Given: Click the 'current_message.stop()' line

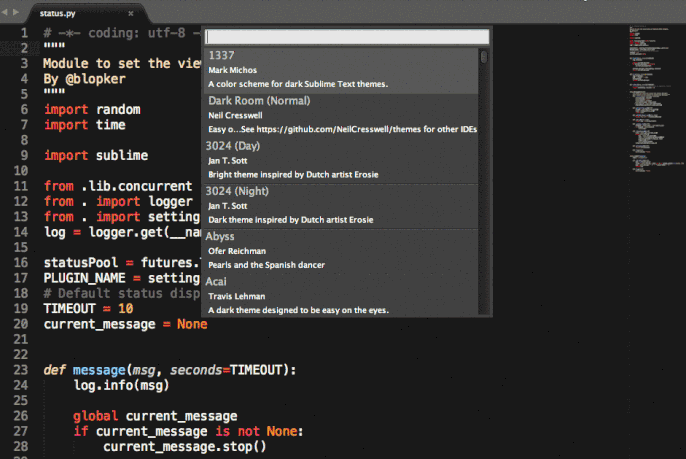Looking at the screenshot, I should coord(185,447).
